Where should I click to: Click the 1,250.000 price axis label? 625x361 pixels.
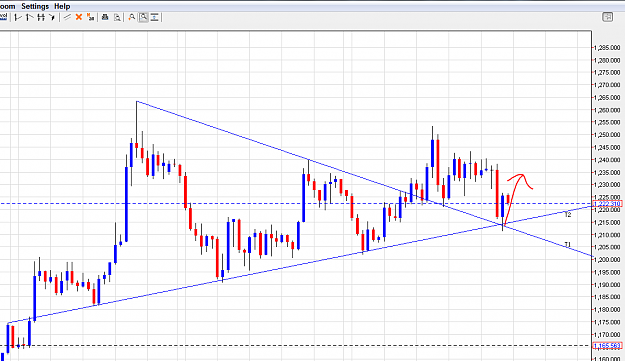pos(607,135)
